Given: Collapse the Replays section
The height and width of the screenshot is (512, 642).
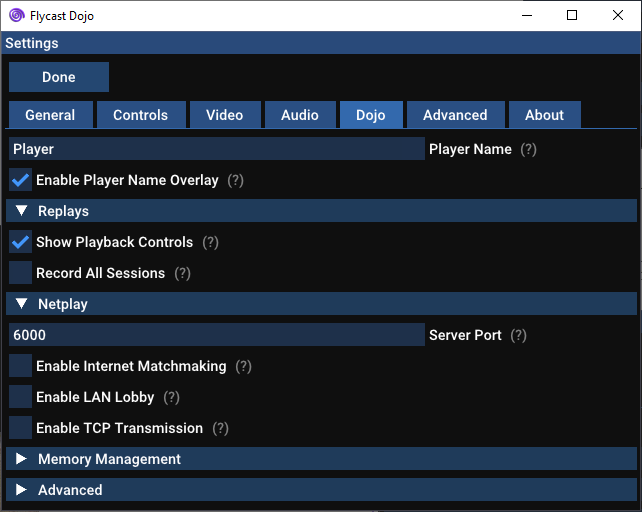Looking at the screenshot, I should pyautogui.click(x=321, y=211).
